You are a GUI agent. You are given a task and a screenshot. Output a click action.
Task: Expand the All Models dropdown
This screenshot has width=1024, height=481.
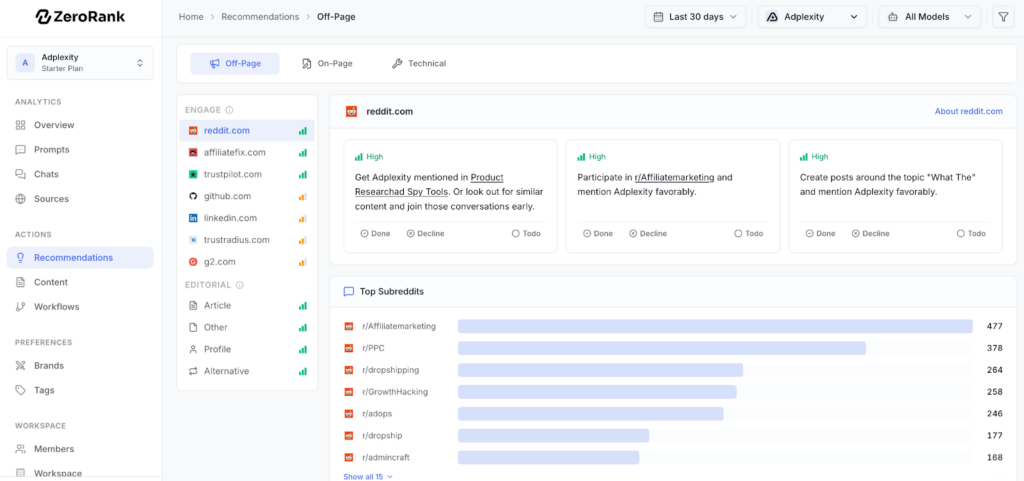coord(929,17)
